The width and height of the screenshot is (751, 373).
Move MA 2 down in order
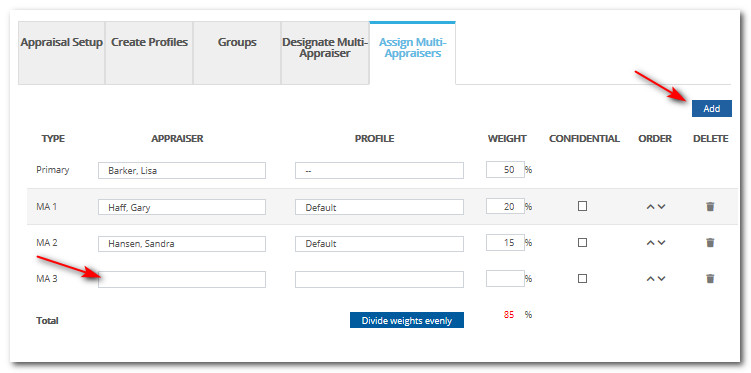click(x=661, y=243)
